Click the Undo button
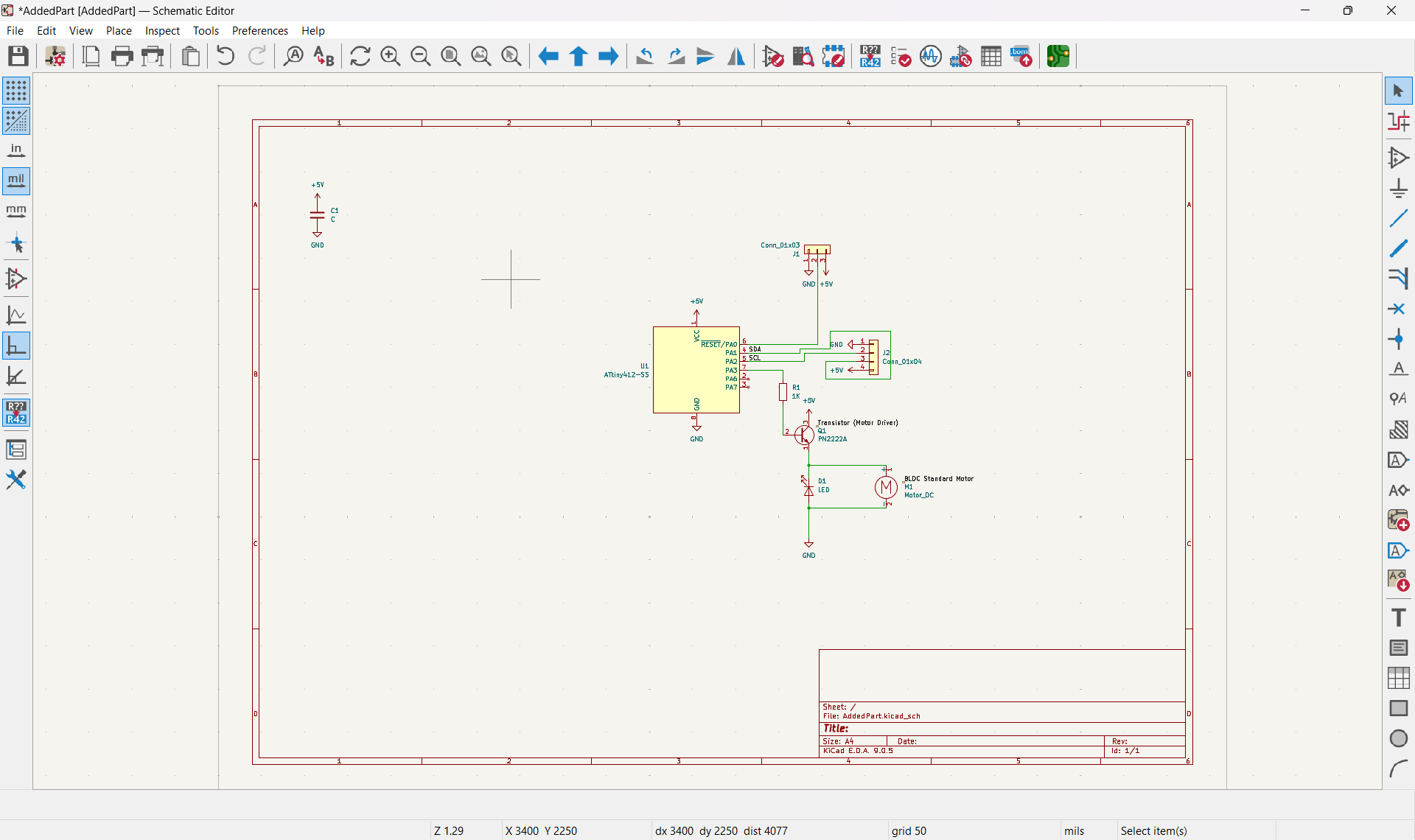 226,56
